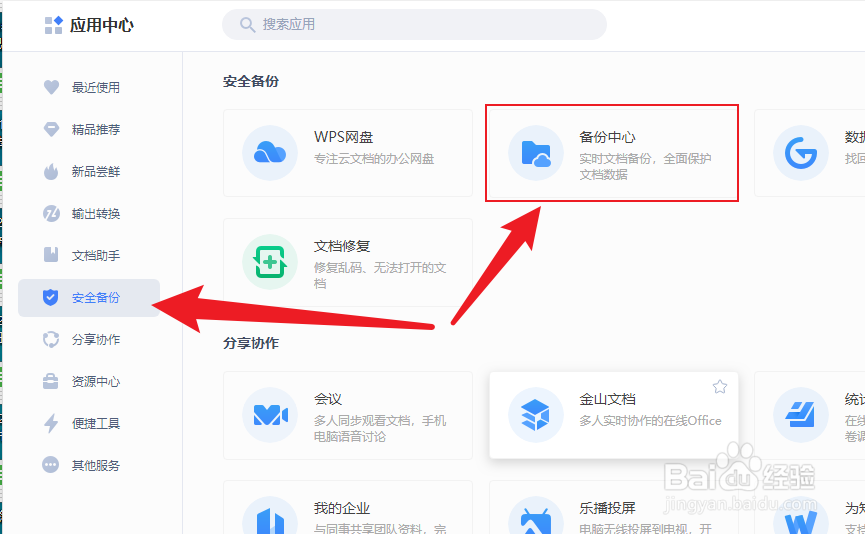The width and height of the screenshot is (865, 534).
Task: Click the heart icon beside 最近使用
Action: pos(51,87)
